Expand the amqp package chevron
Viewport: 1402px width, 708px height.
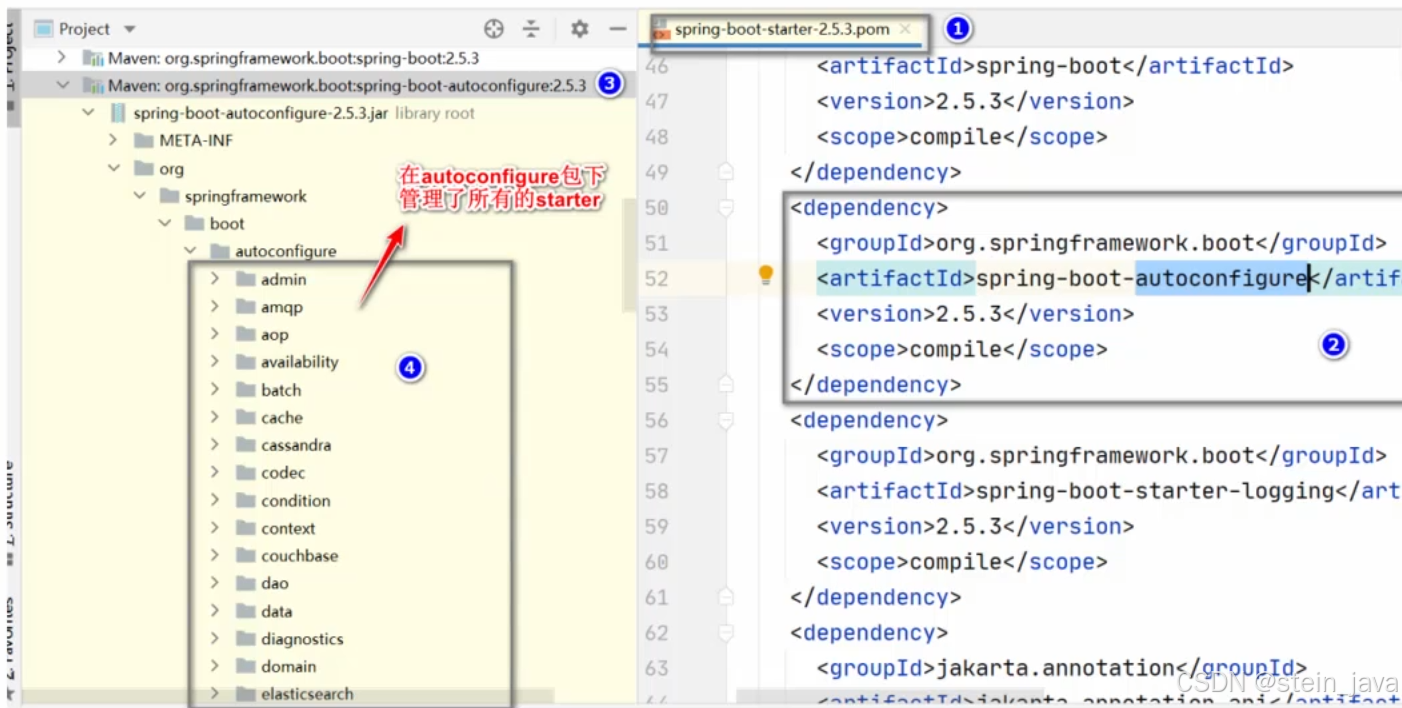[215, 307]
